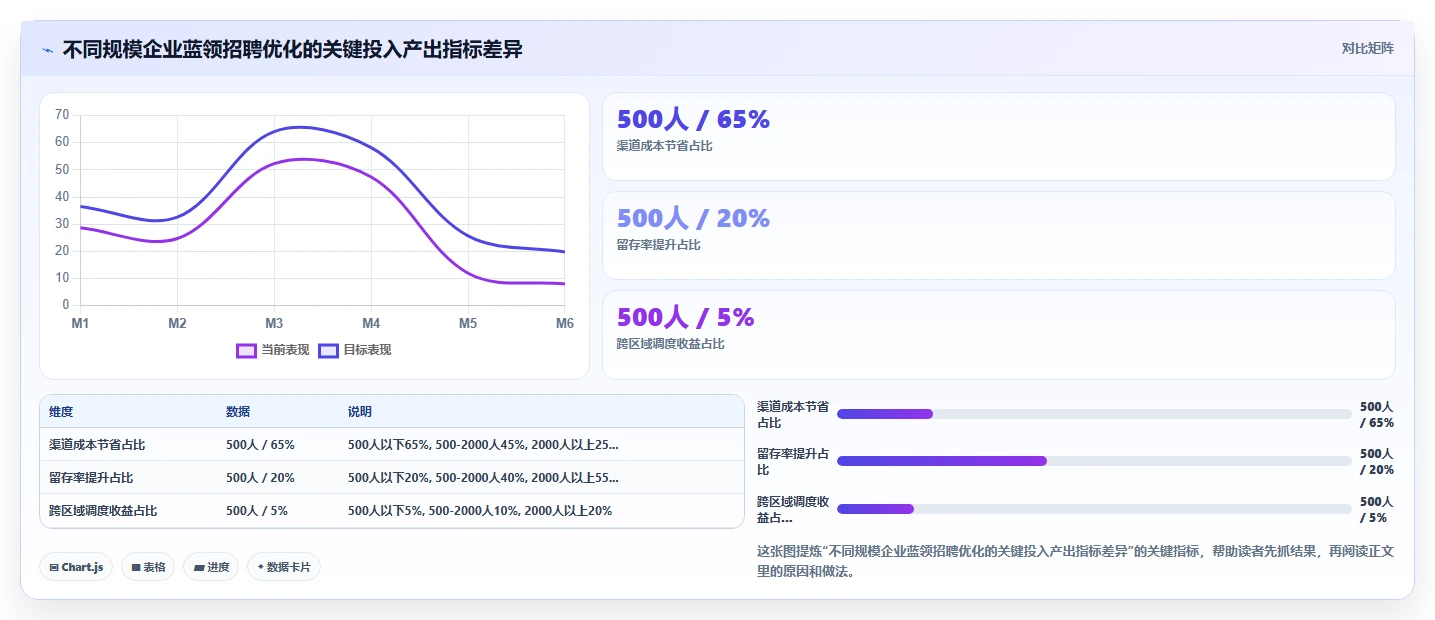Click the 留存率提升占比 label under the 20% card

point(659,245)
